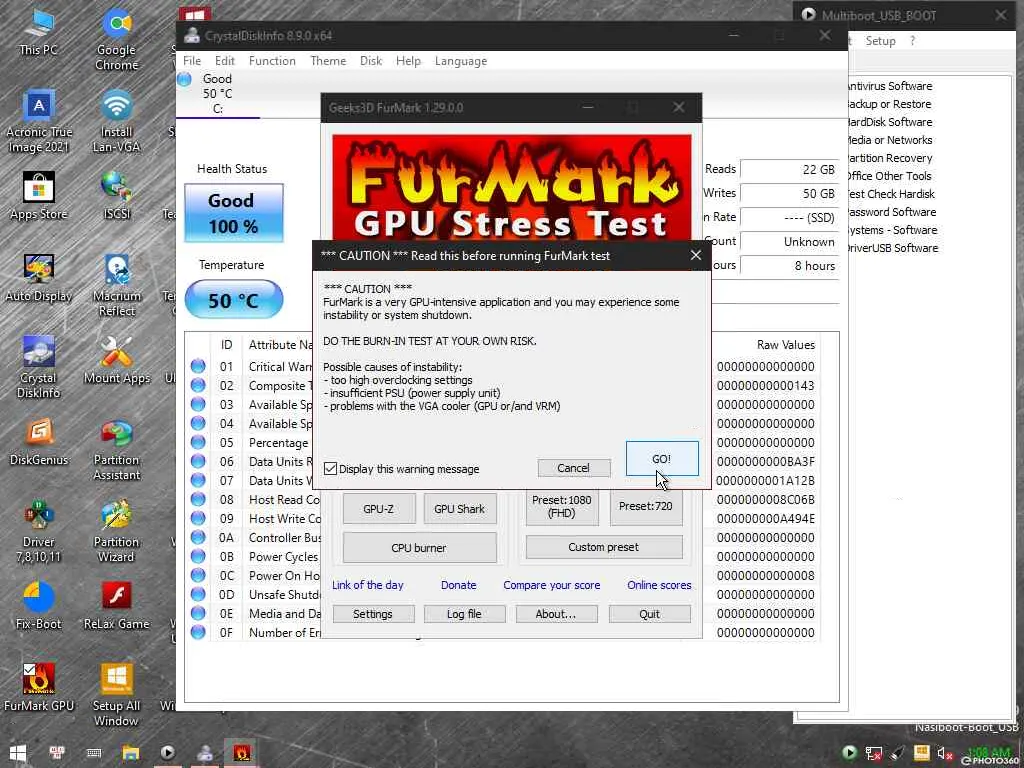This screenshot has width=1024, height=768.
Task: Launch Partition Wizard shortcut
Action: [x=116, y=532]
